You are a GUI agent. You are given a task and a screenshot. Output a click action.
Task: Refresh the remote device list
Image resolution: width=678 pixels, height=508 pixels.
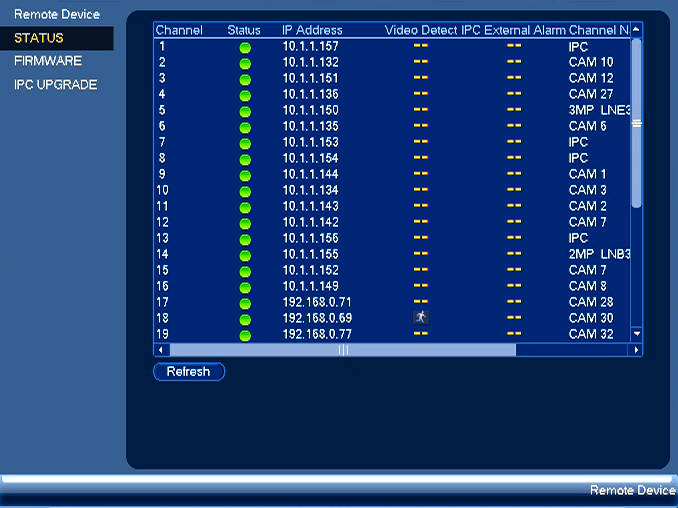coord(189,372)
